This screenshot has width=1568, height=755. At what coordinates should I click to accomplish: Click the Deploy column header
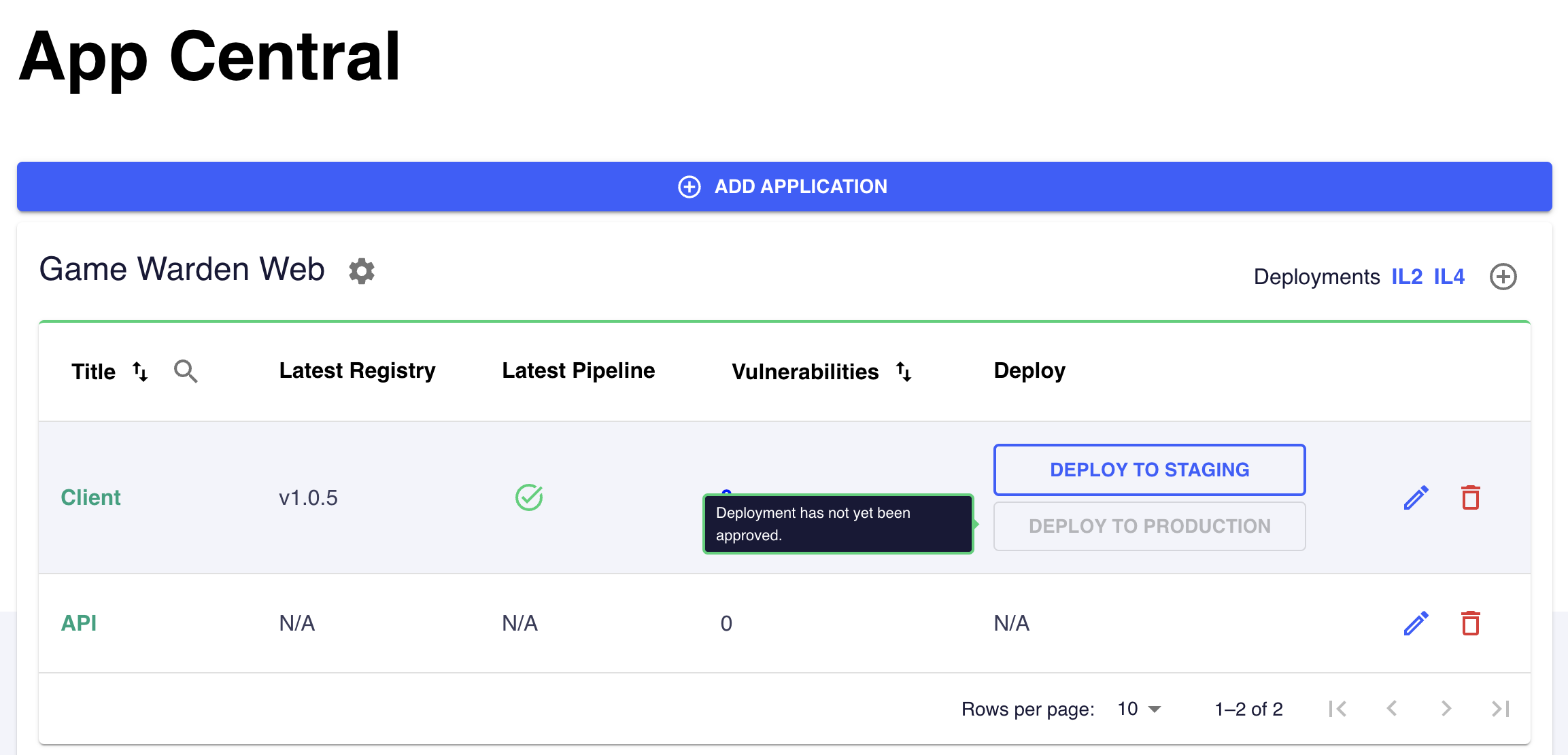coord(1029,371)
